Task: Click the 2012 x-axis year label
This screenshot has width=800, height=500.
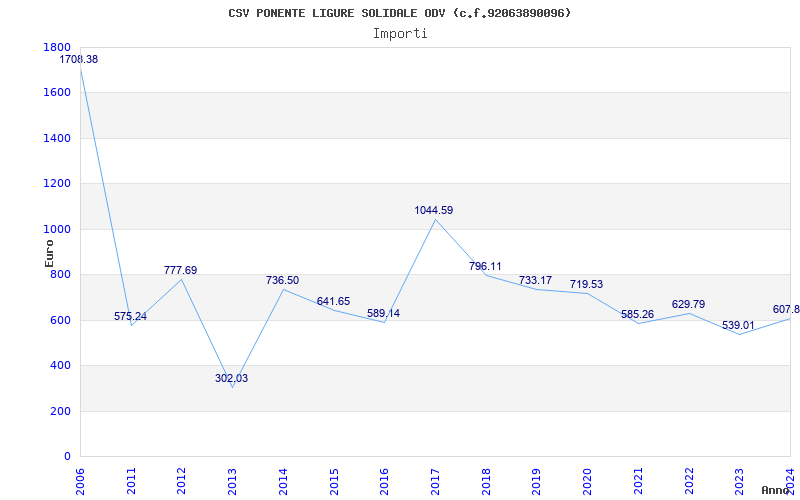Action: click(x=181, y=481)
